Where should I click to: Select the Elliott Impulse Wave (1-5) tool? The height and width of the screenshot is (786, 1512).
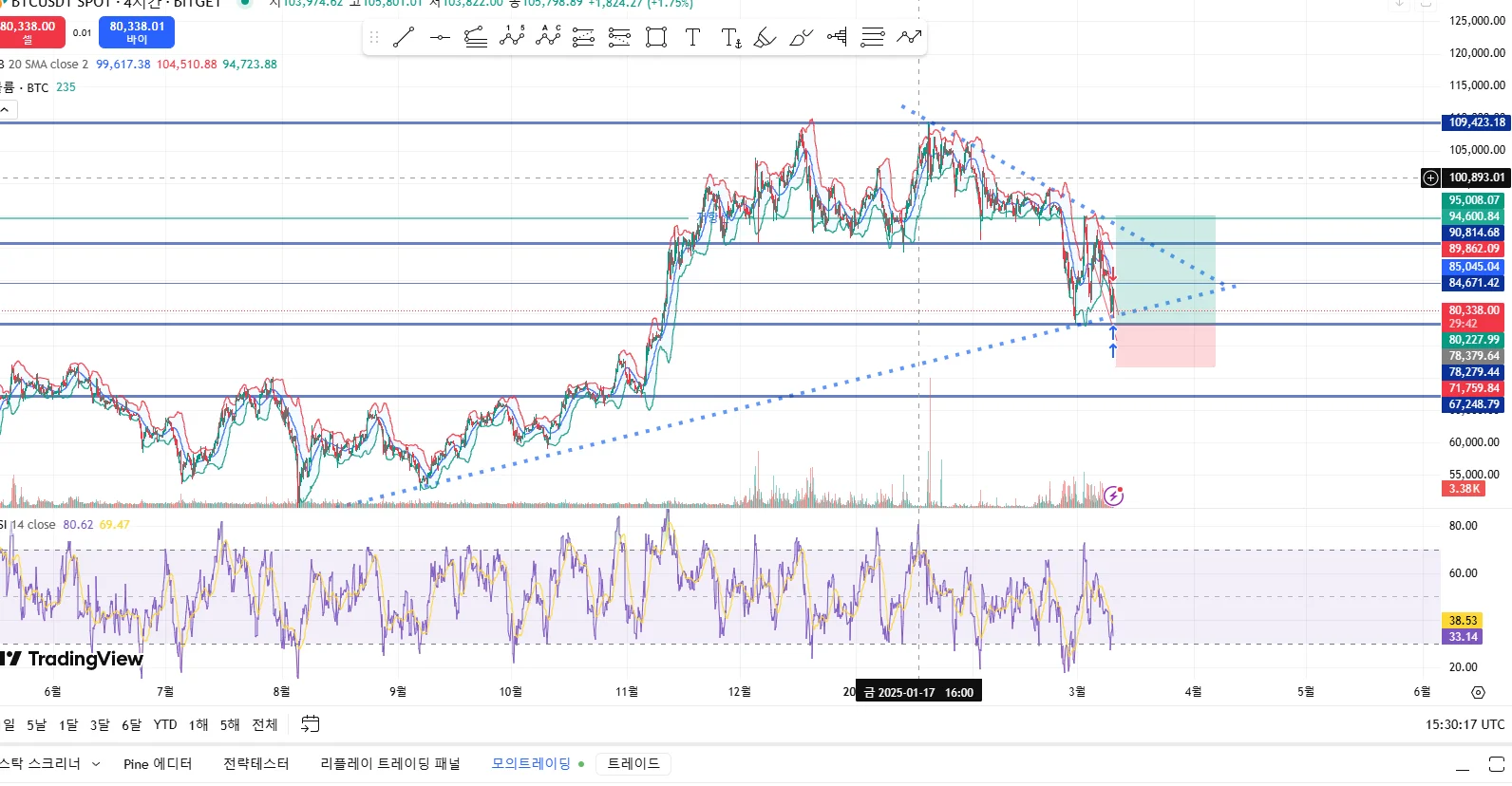(512, 37)
